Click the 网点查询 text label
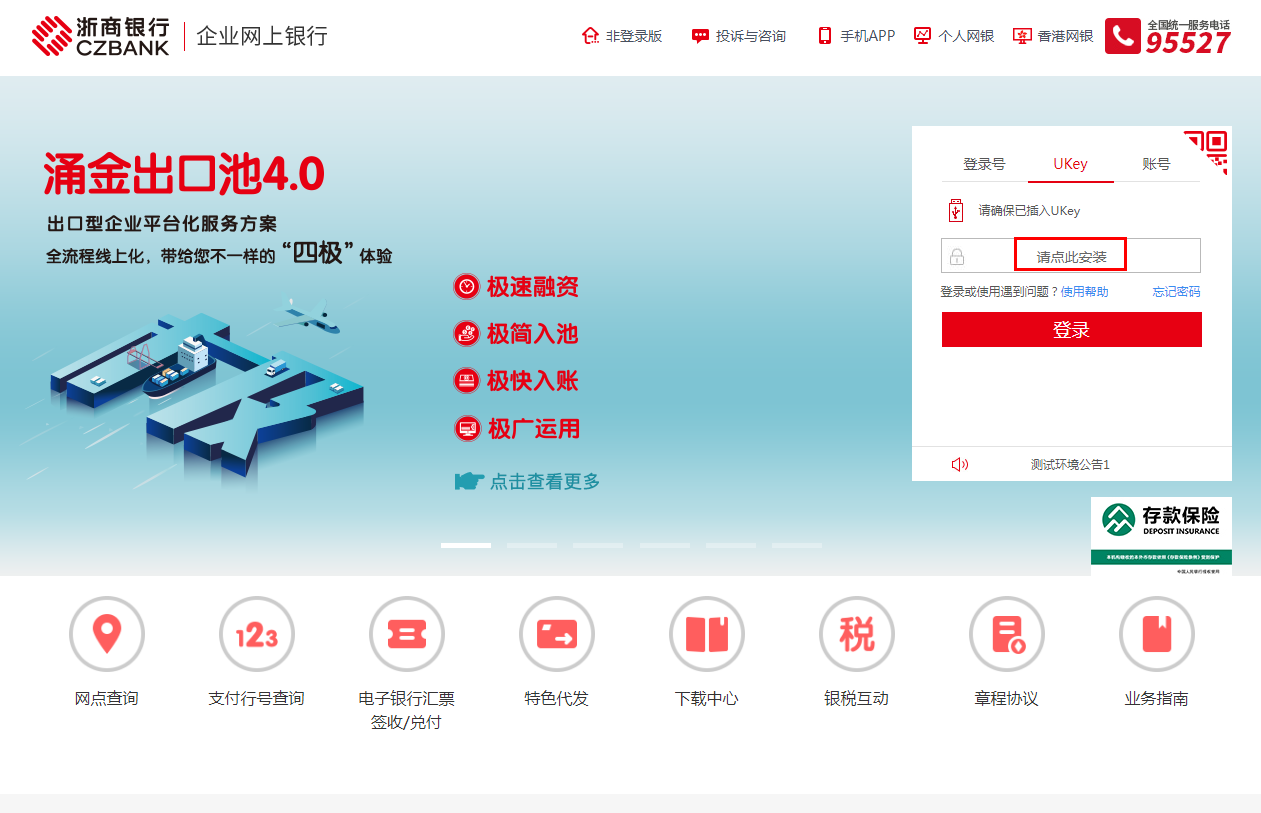The image size is (1261, 813). 107,698
